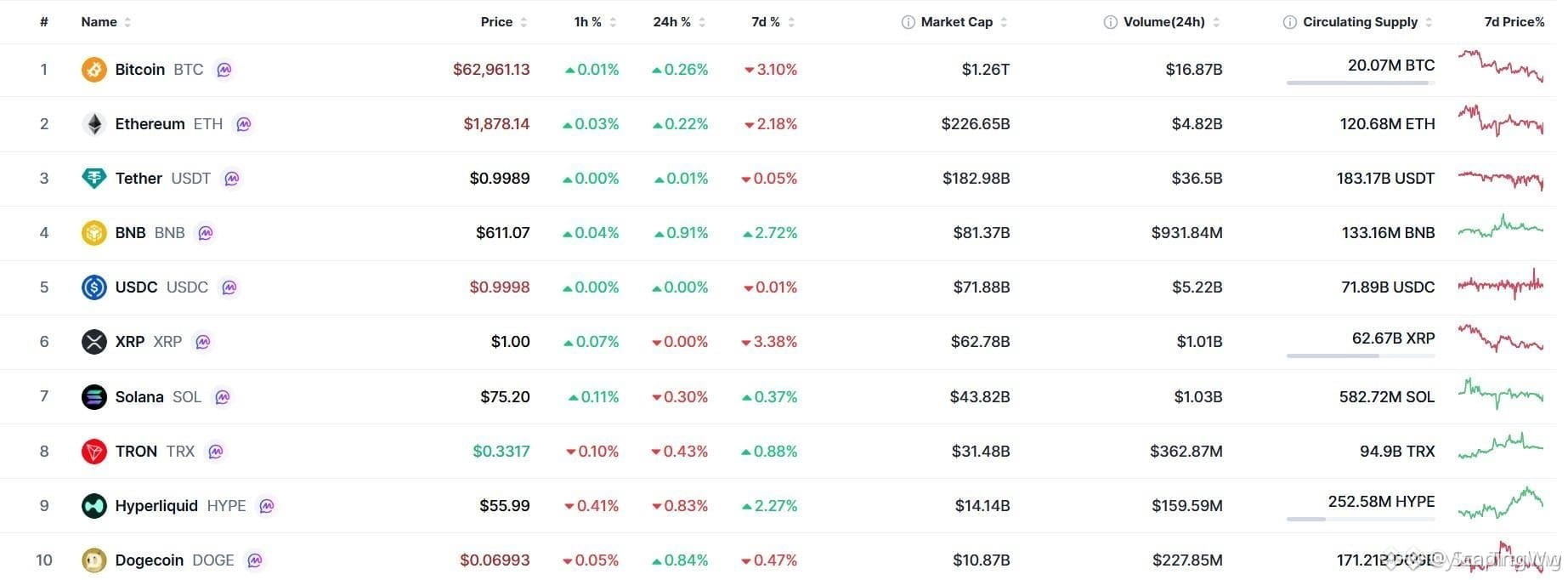Viewport: 1568px width, 580px height.
Task: Click the Ethereum diamond logo icon
Action: pyautogui.click(x=93, y=124)
